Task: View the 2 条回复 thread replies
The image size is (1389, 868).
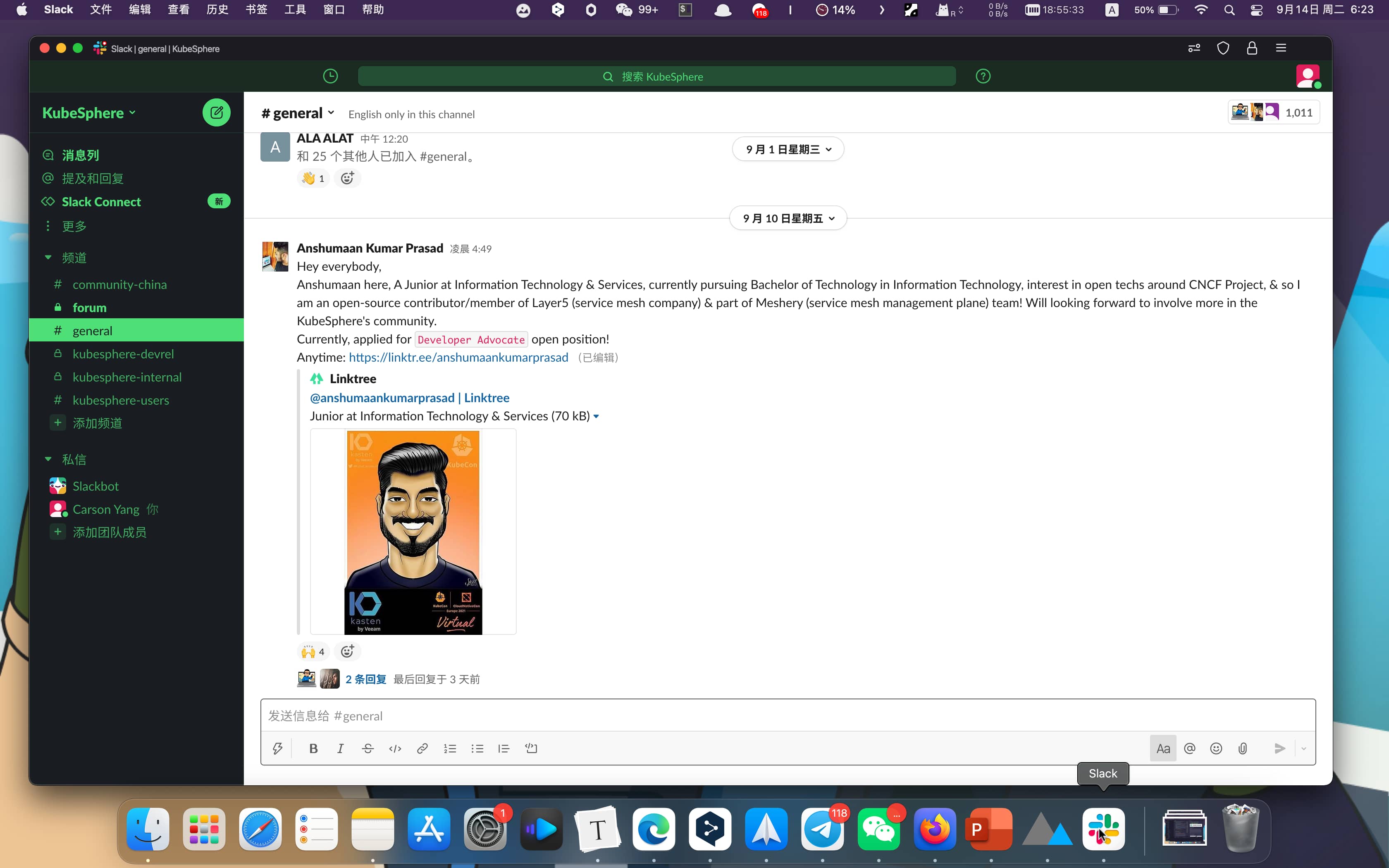Action: (x=365, y=679)
